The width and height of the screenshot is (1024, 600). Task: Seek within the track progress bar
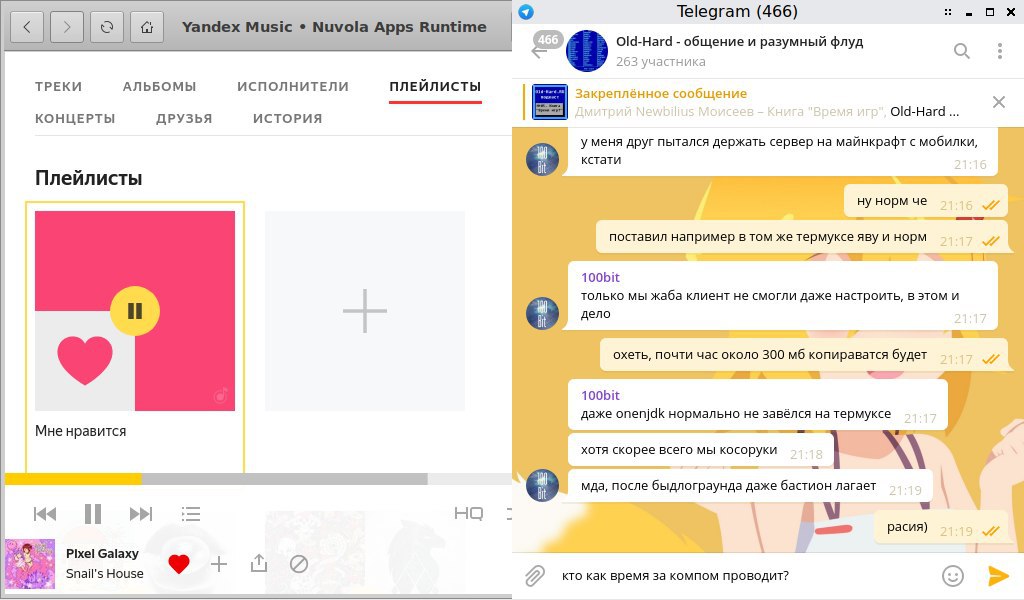coord(258,479)
